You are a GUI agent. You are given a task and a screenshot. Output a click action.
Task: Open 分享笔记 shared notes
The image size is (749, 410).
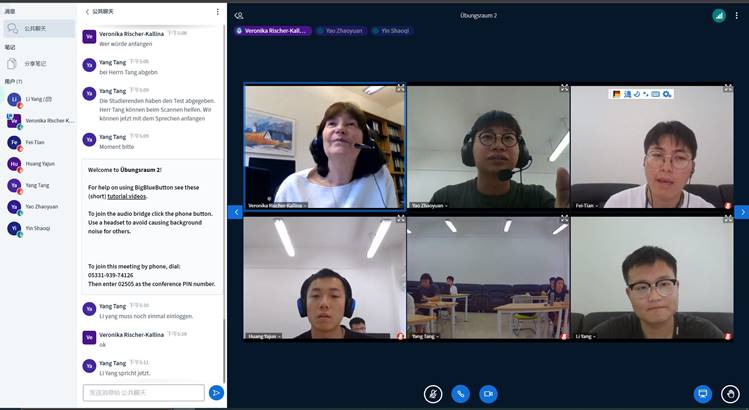point(38,63)
